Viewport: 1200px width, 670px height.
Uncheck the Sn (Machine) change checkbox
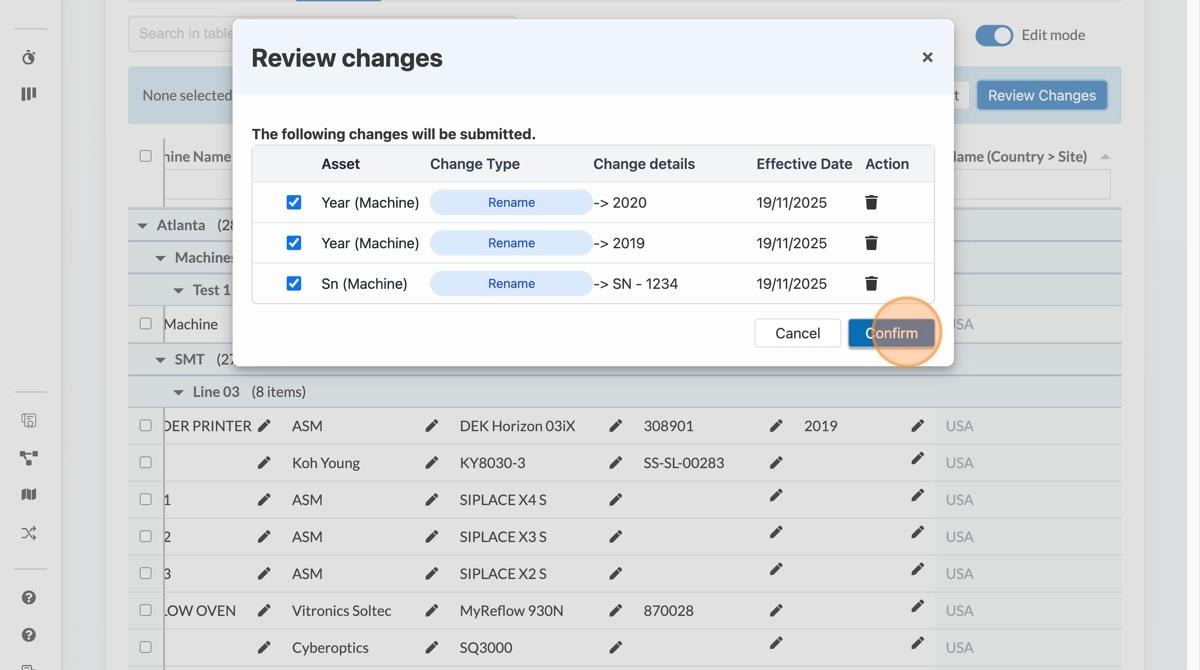tap(294, 284)
